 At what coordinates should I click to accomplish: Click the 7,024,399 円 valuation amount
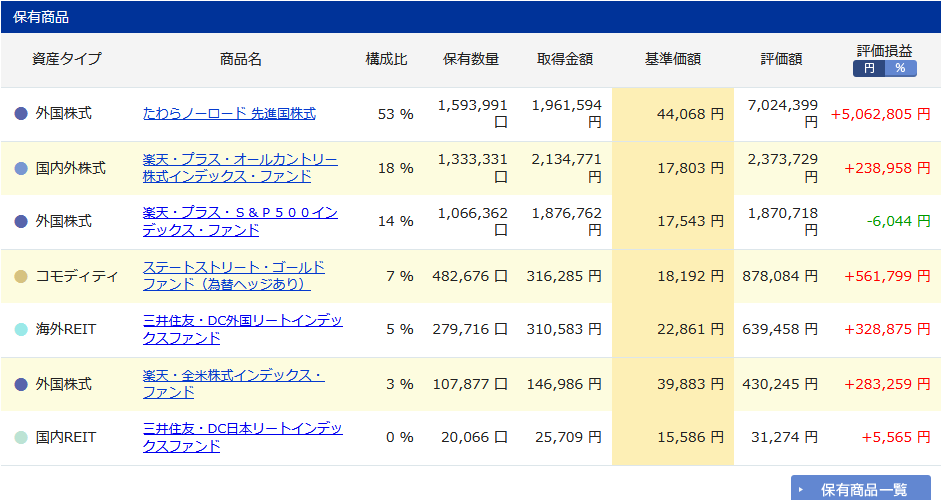[783, 113]
